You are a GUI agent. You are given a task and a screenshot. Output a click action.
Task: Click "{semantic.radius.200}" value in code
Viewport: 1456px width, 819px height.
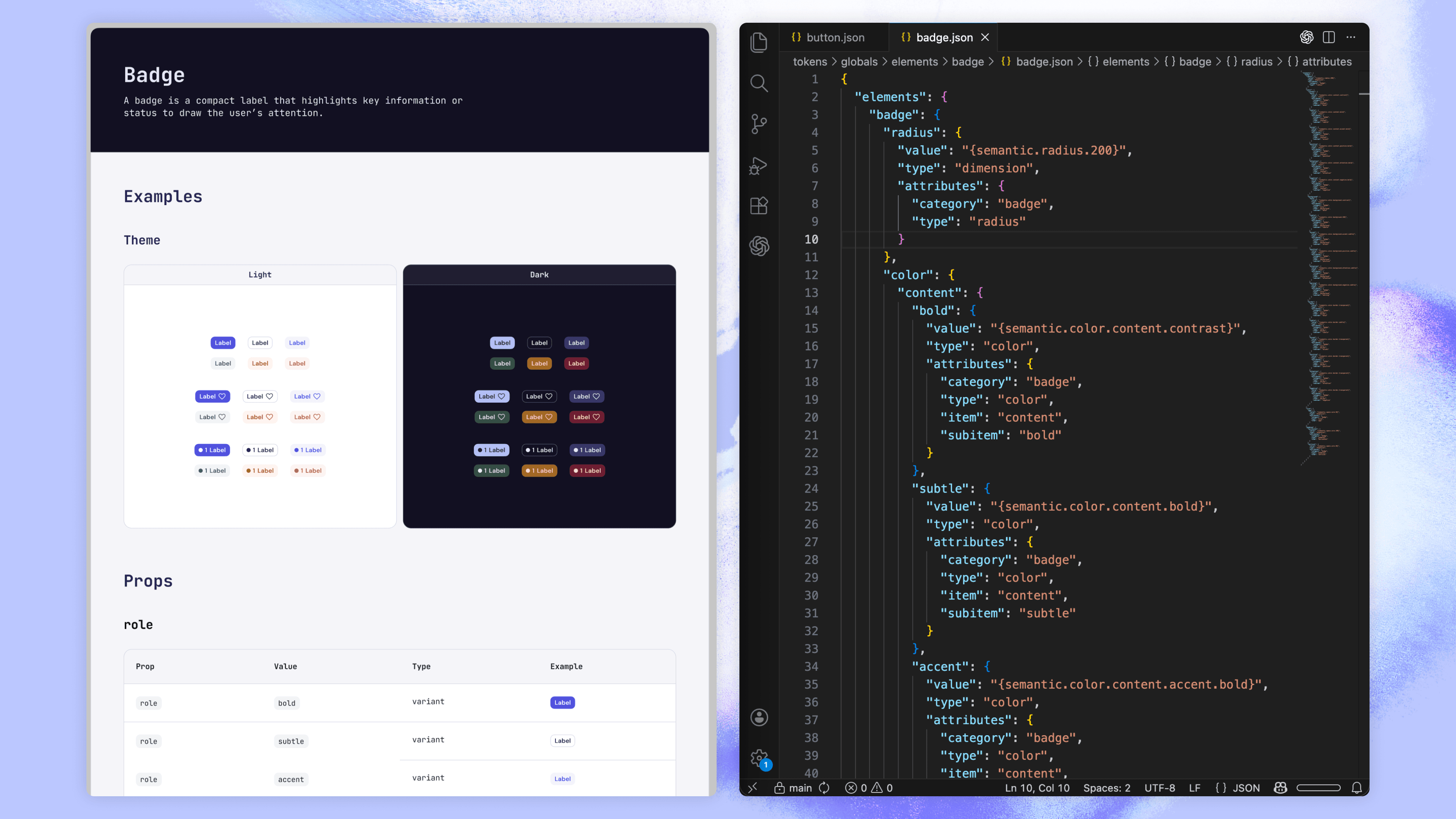1044,151
